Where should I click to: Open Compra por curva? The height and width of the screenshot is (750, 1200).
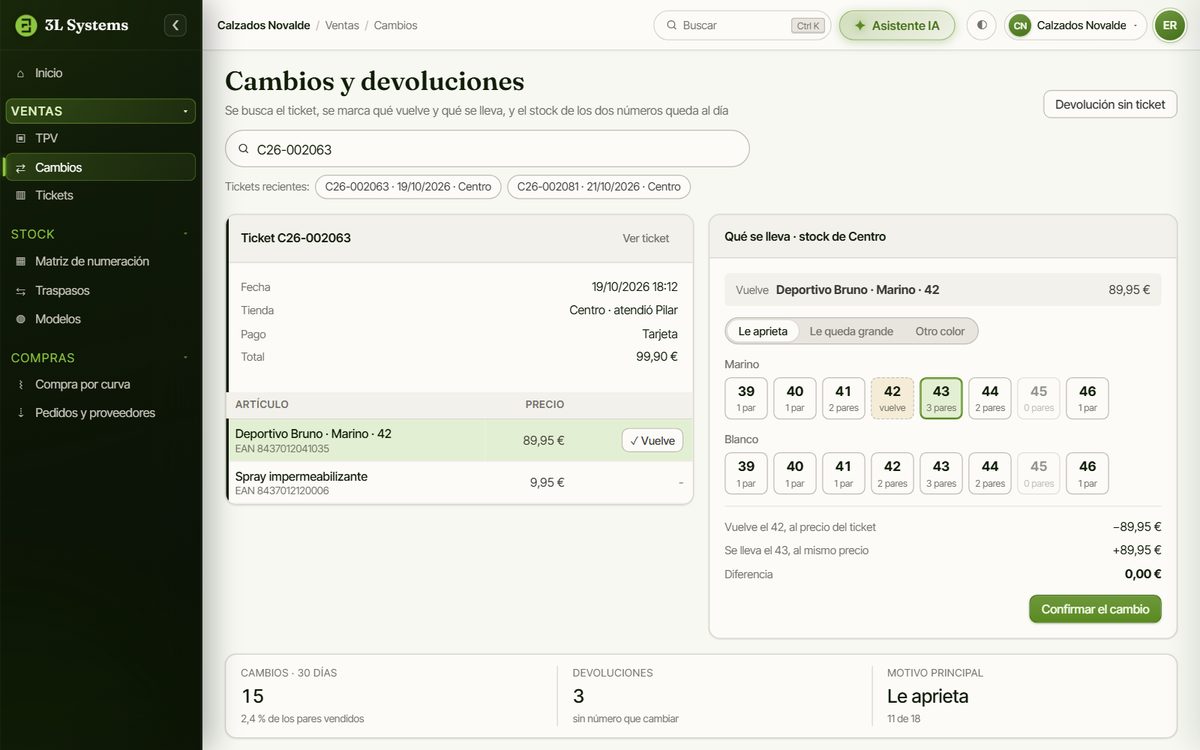[99, 384]
